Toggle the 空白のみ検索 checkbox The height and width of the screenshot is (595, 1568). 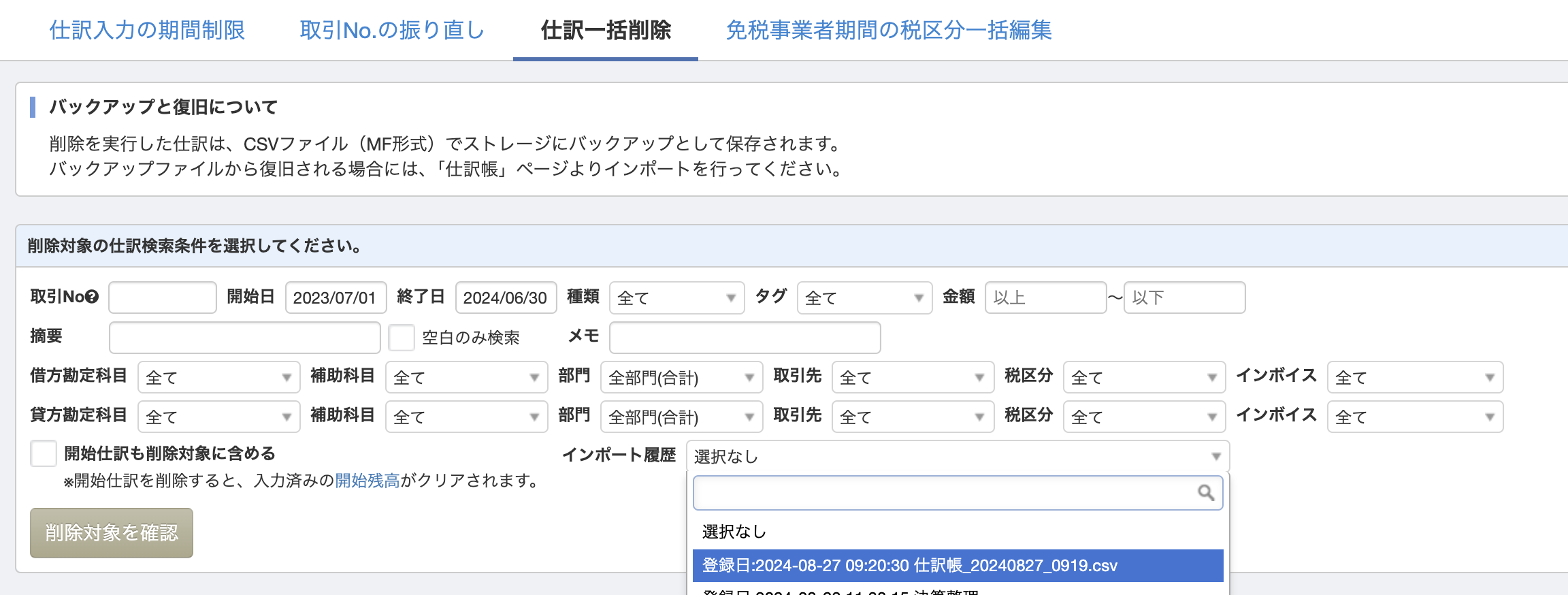pos(402,337)
